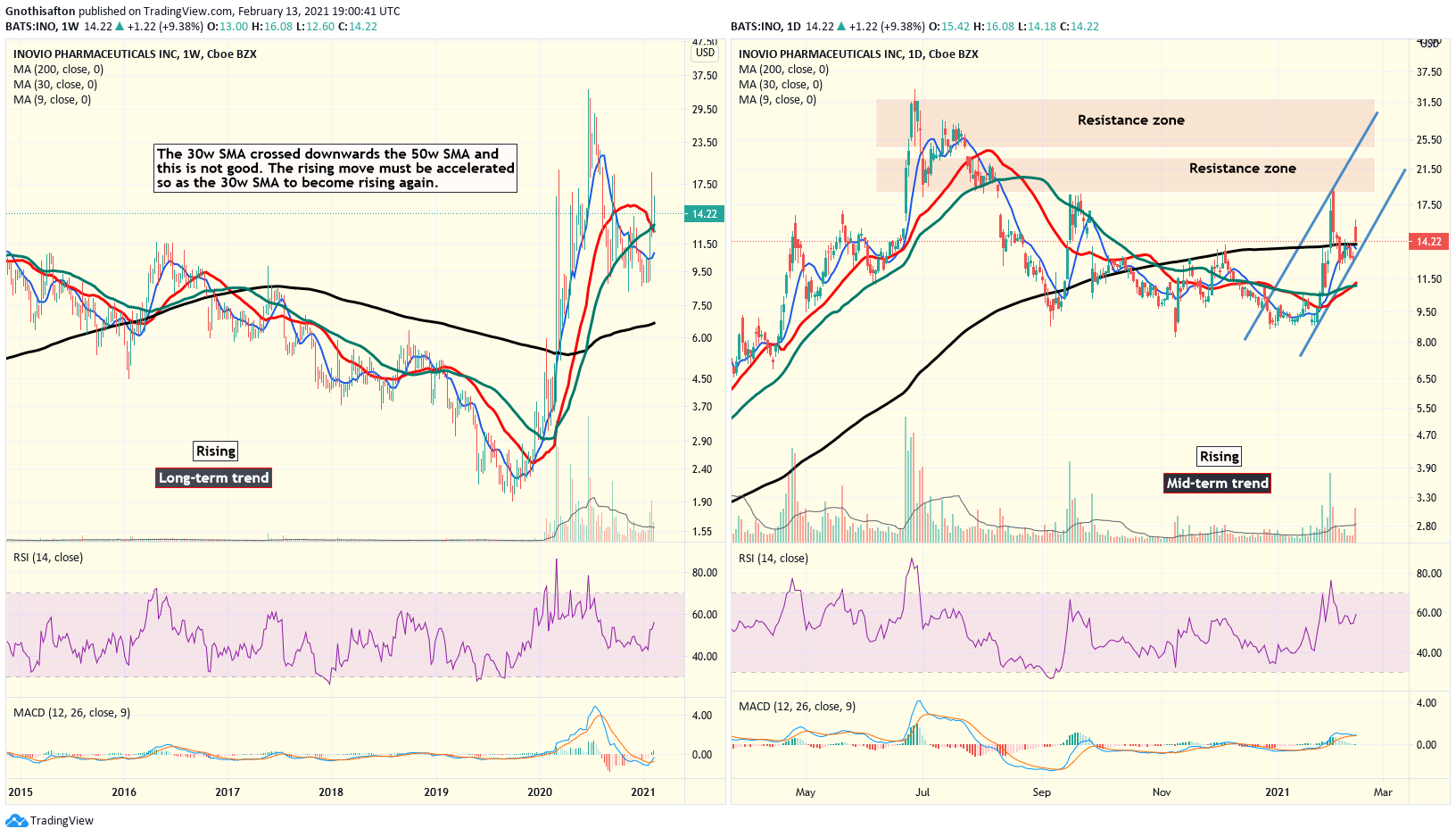The image size is (1456, 837).
Task: Click the 29.50 price level on weekly axis
Action: (705, 110)
